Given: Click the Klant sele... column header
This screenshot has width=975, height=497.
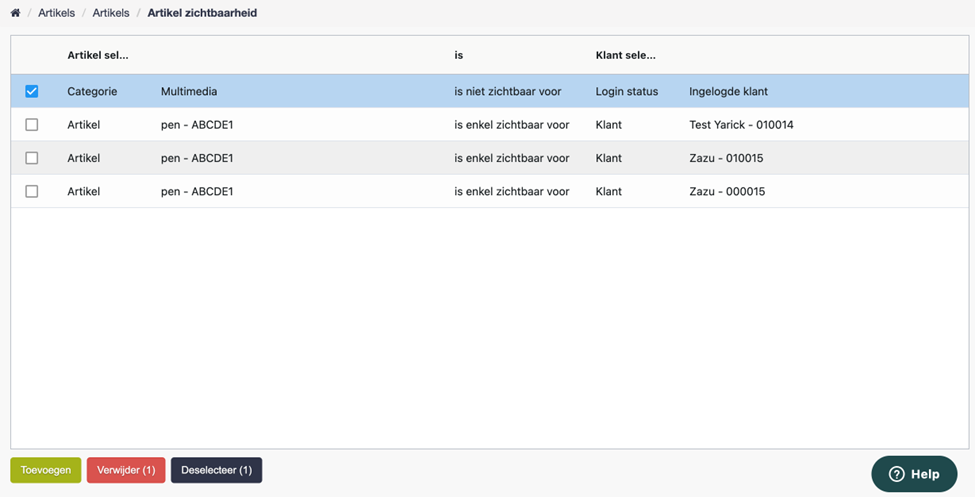Looking at the screenshot, I should click(x=626, y=55).
